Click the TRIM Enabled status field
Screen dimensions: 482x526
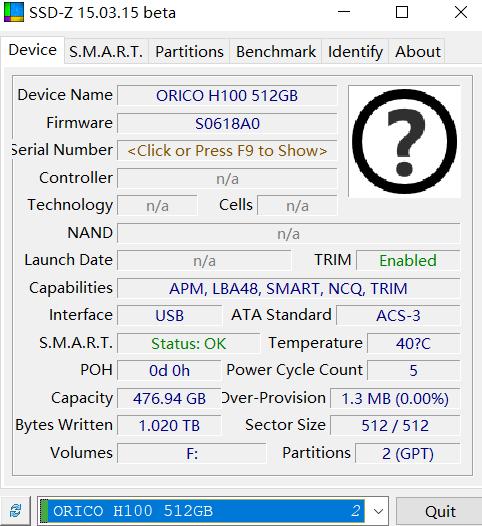point(408,261)
